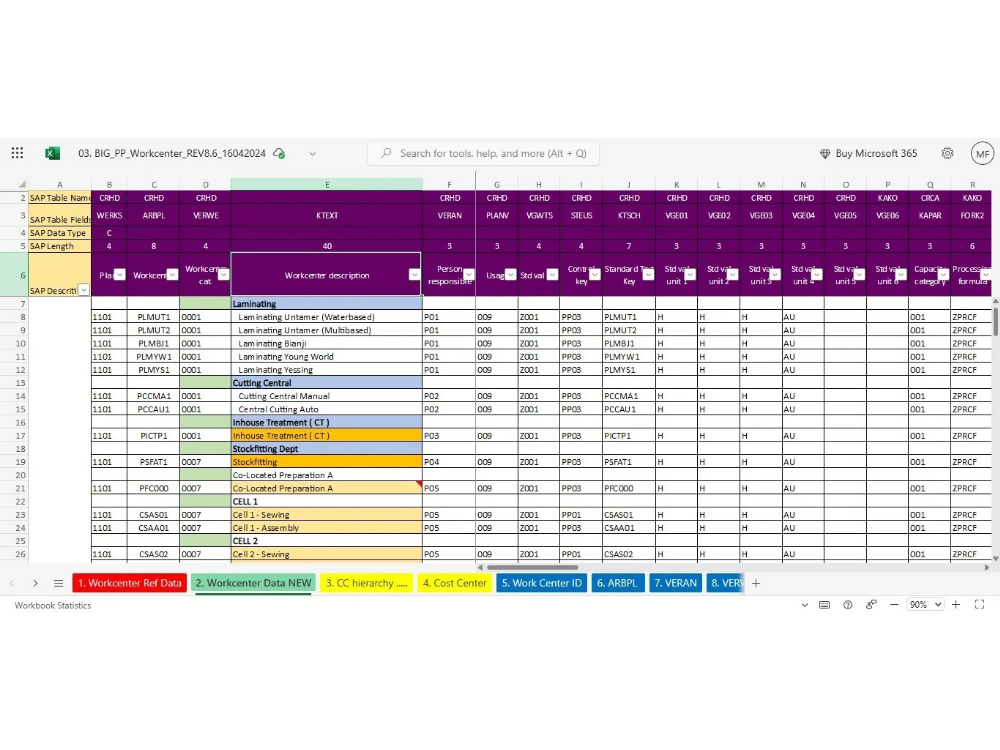Click the vertical scrollbar thumb
The width and height of the screenshot is (1000, 750).
(x=995, y=321)
